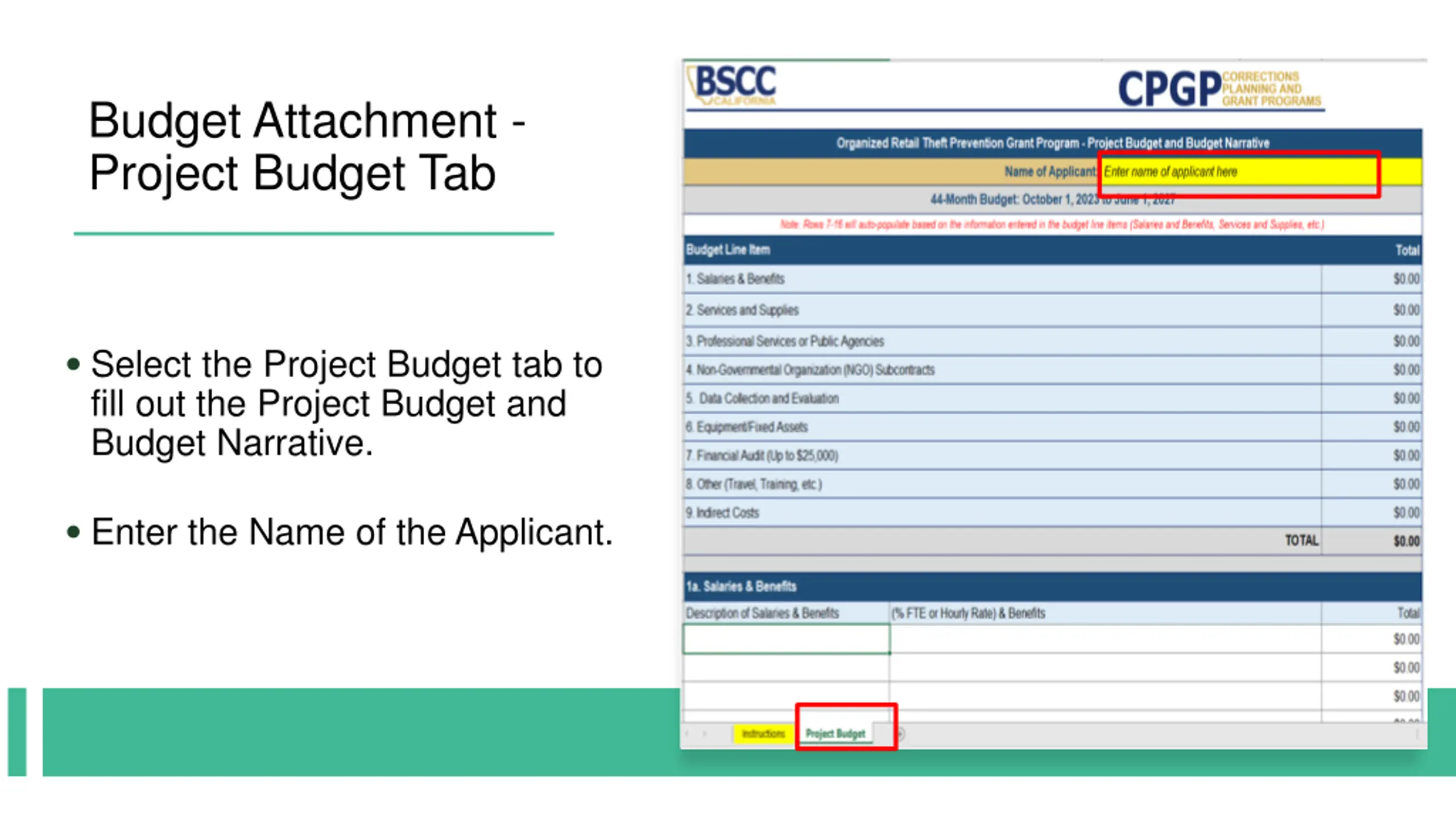Select 'Description of Salaries & Benefits' column header
Screen dimensions: 1456x819
click(787, 613)
